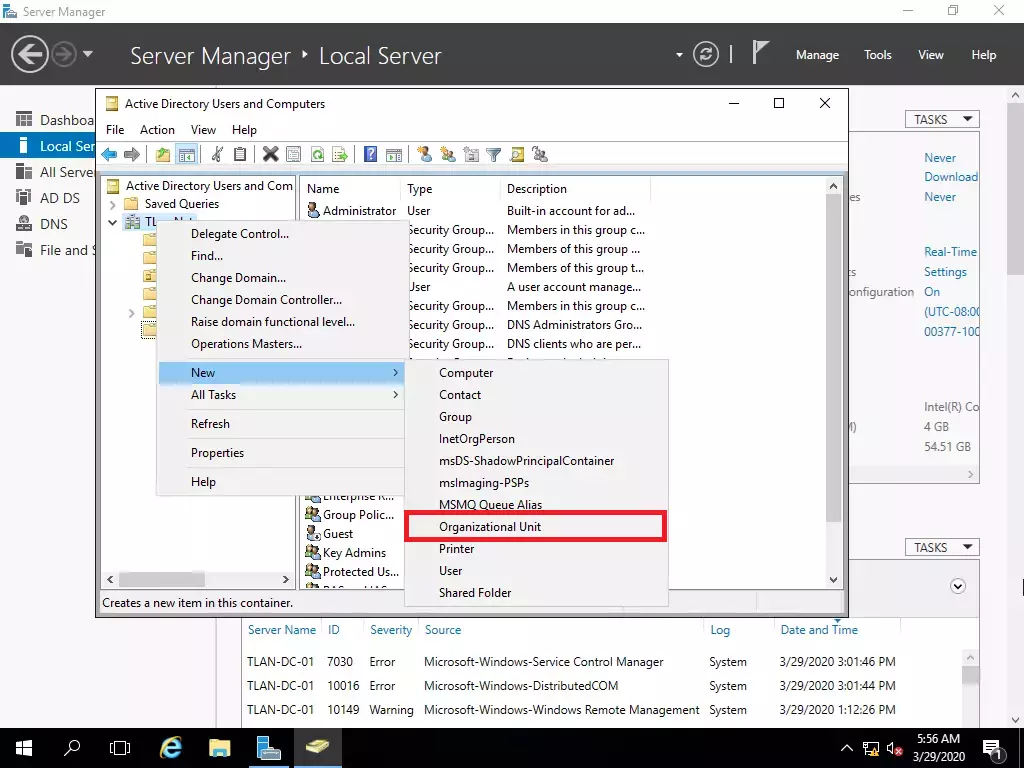
Task: Click the Settings link in Server Manager
Action: tap(945, 272)
